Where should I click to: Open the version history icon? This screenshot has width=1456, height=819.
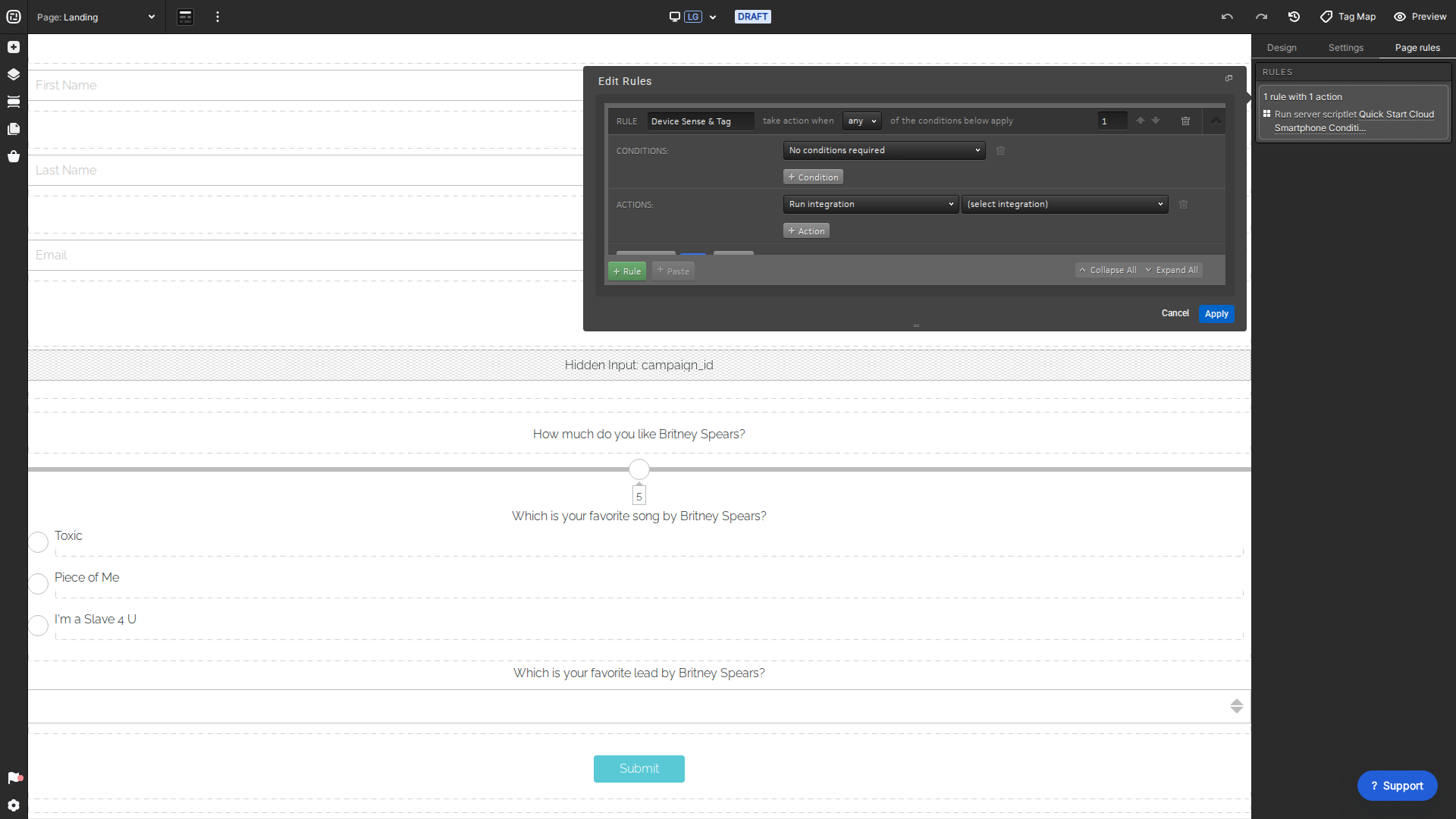point(1294,17)
